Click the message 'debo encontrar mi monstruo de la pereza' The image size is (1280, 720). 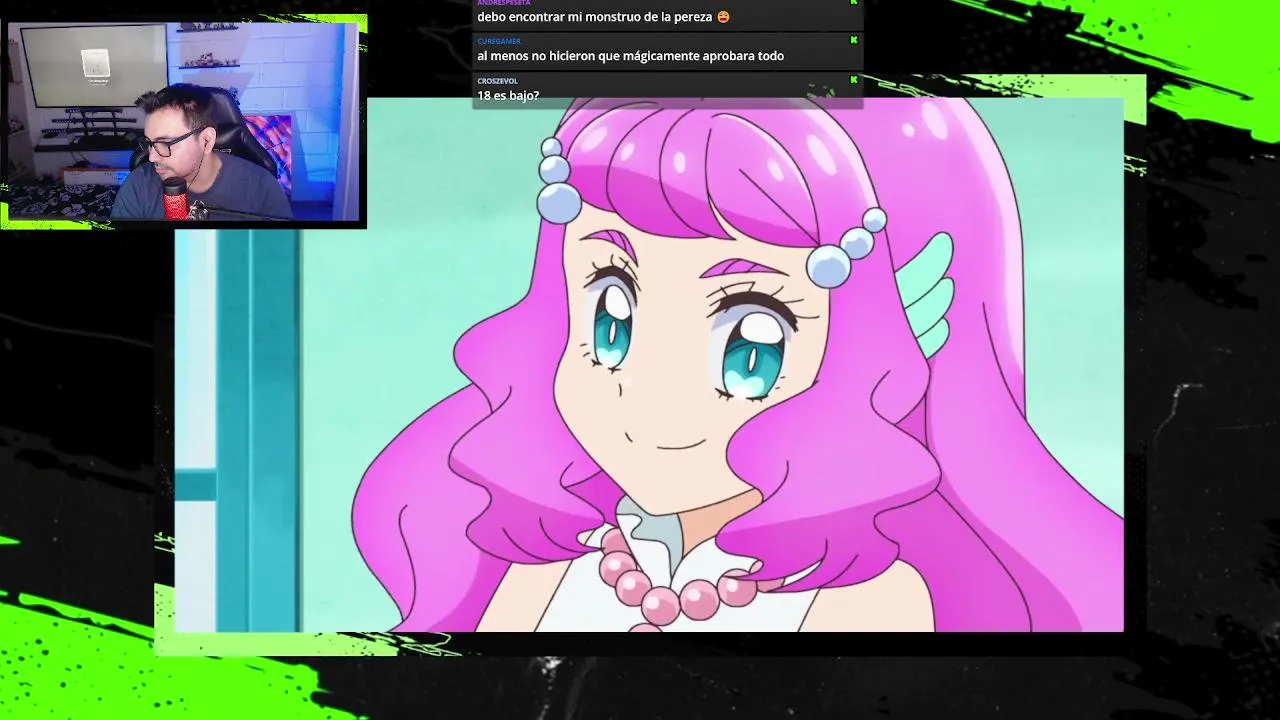point(596,17)
